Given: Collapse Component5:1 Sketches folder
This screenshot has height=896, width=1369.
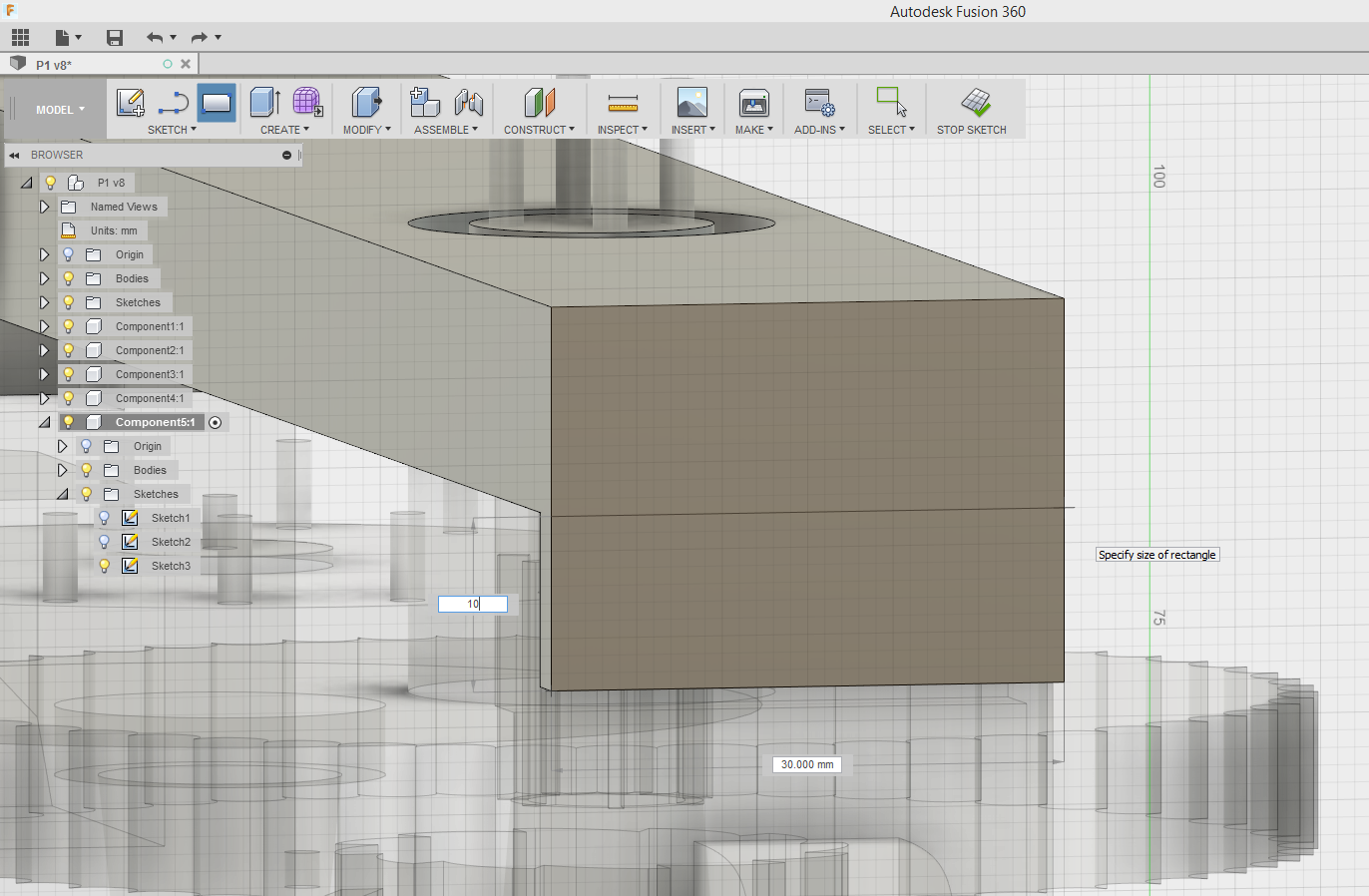Looking at the screenshot, I should click(x=62, y=494).
